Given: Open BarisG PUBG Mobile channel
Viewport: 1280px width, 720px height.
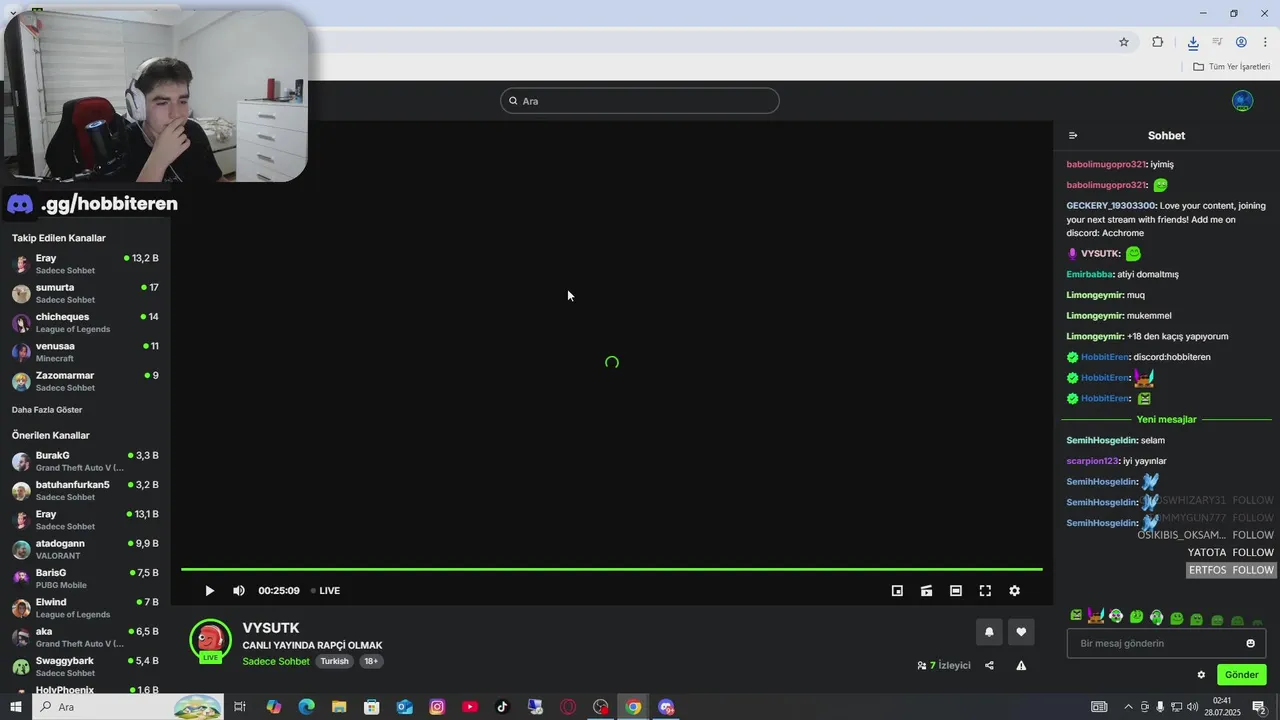Looking at the screenshot, I should point(85,578).
